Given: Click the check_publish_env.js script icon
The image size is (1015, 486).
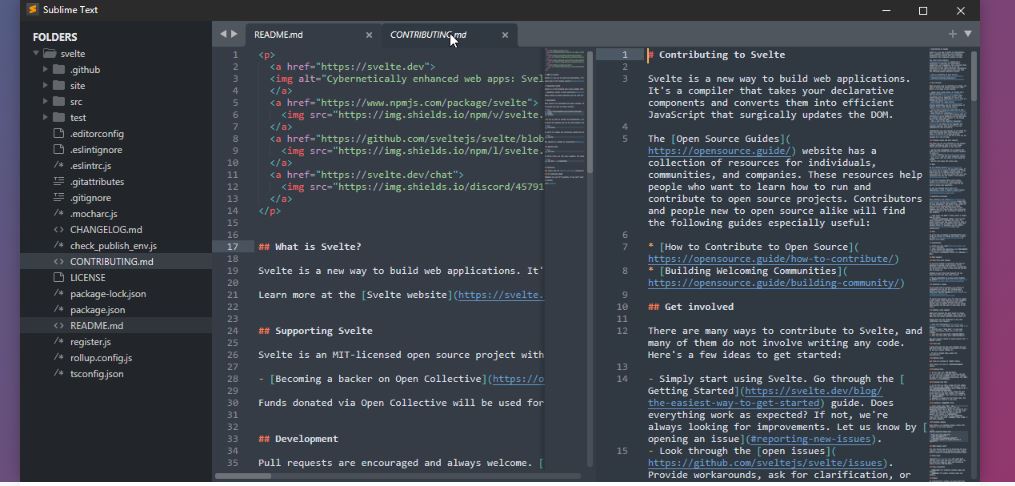Looking at the screenshot, I should click(x=59, y=245).
